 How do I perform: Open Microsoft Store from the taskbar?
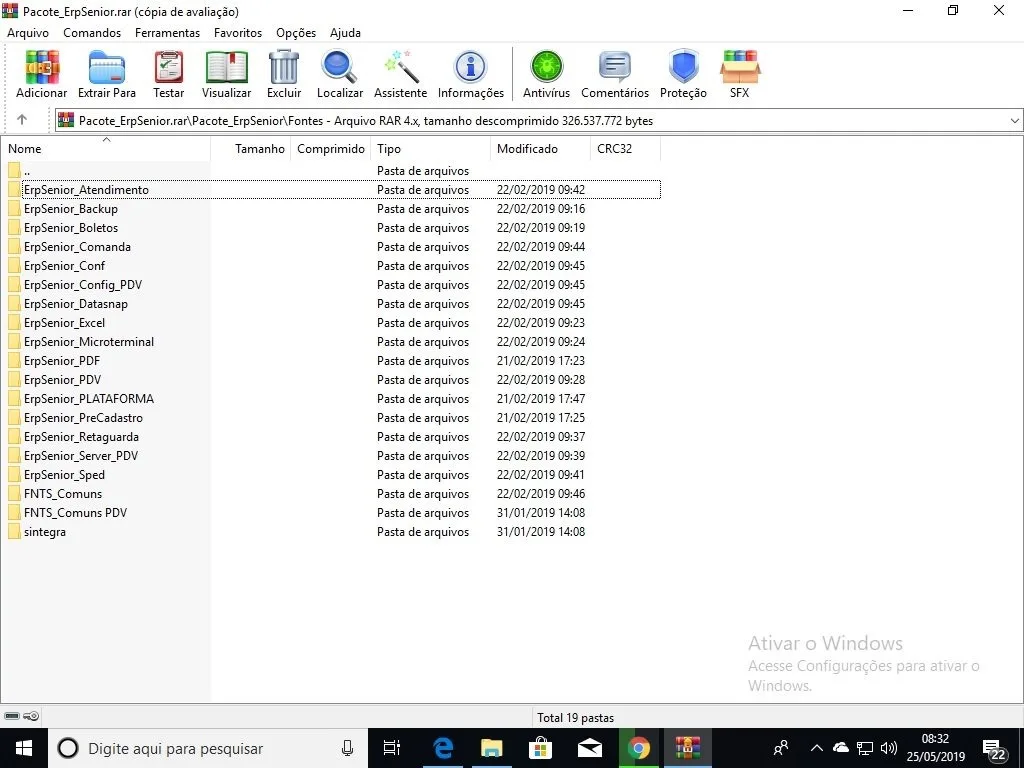[x=541, y=748]
